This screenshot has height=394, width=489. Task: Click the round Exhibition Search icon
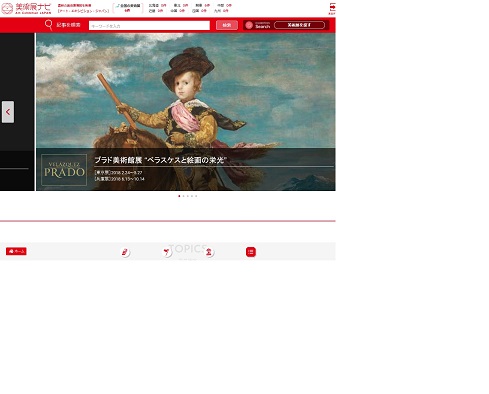249,25
